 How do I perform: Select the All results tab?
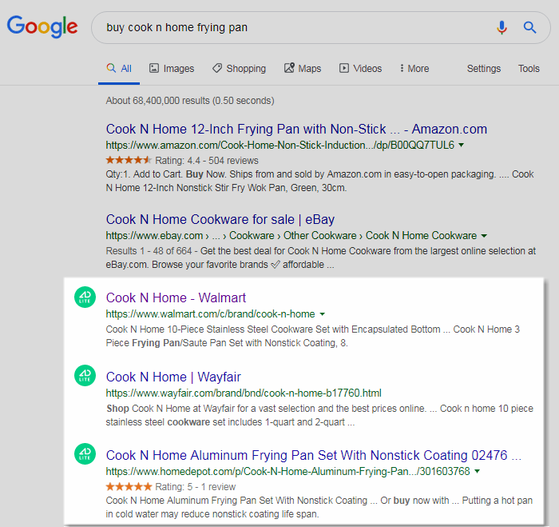pyautogui.click(x=119, y=68)
